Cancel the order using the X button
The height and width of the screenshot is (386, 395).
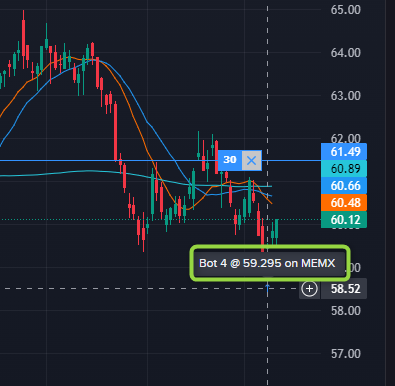pyautogui.click(x=251, y=161)
